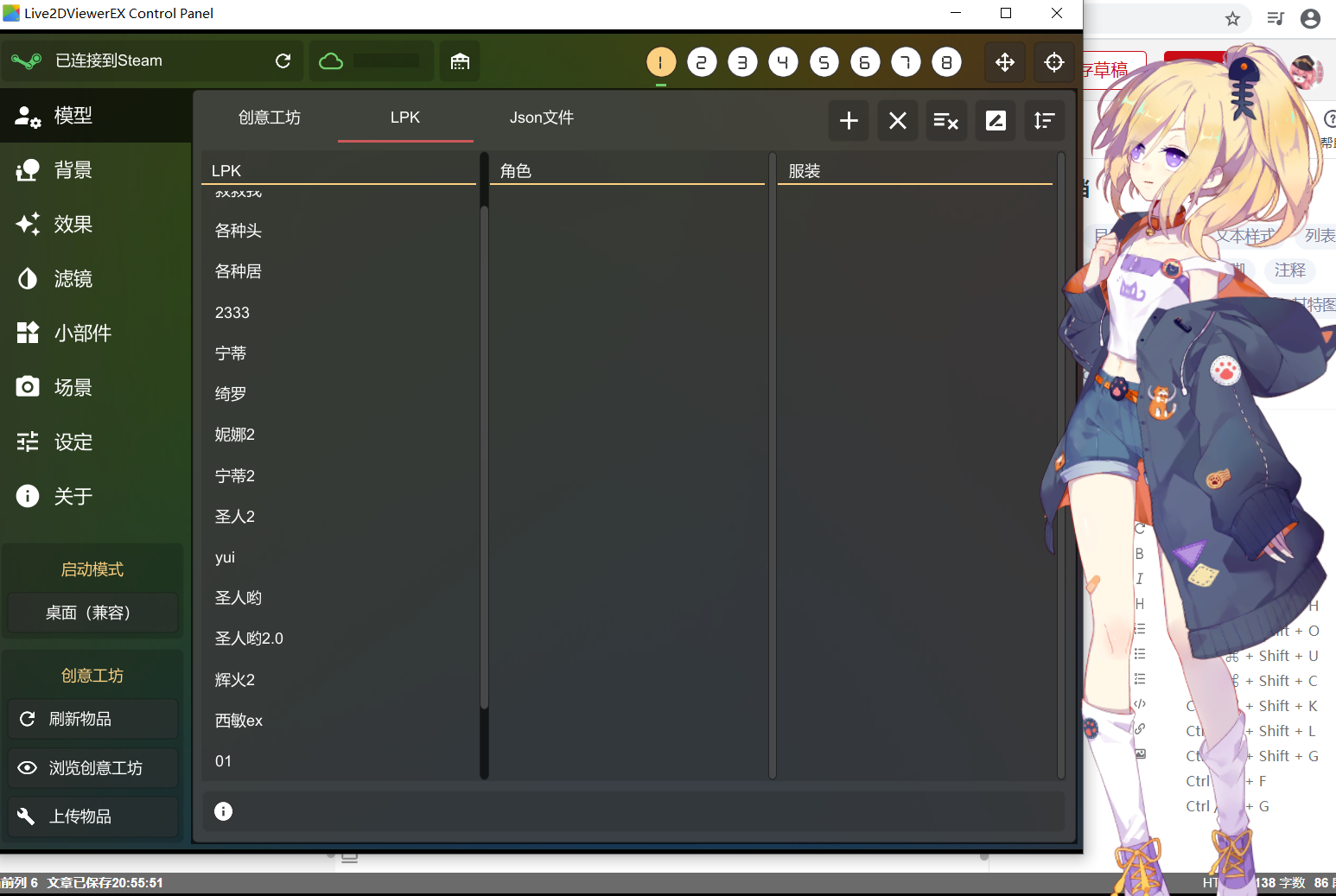The image size is (1336, 896).
Task: Click the Steam reconnect refresh icon
Action: click(283, 60)
